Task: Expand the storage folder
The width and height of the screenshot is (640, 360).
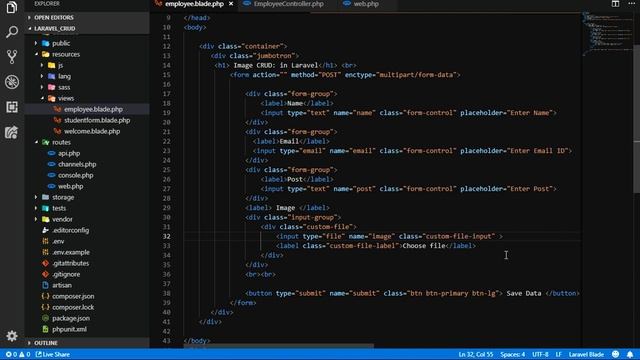Action: (63, 197)
